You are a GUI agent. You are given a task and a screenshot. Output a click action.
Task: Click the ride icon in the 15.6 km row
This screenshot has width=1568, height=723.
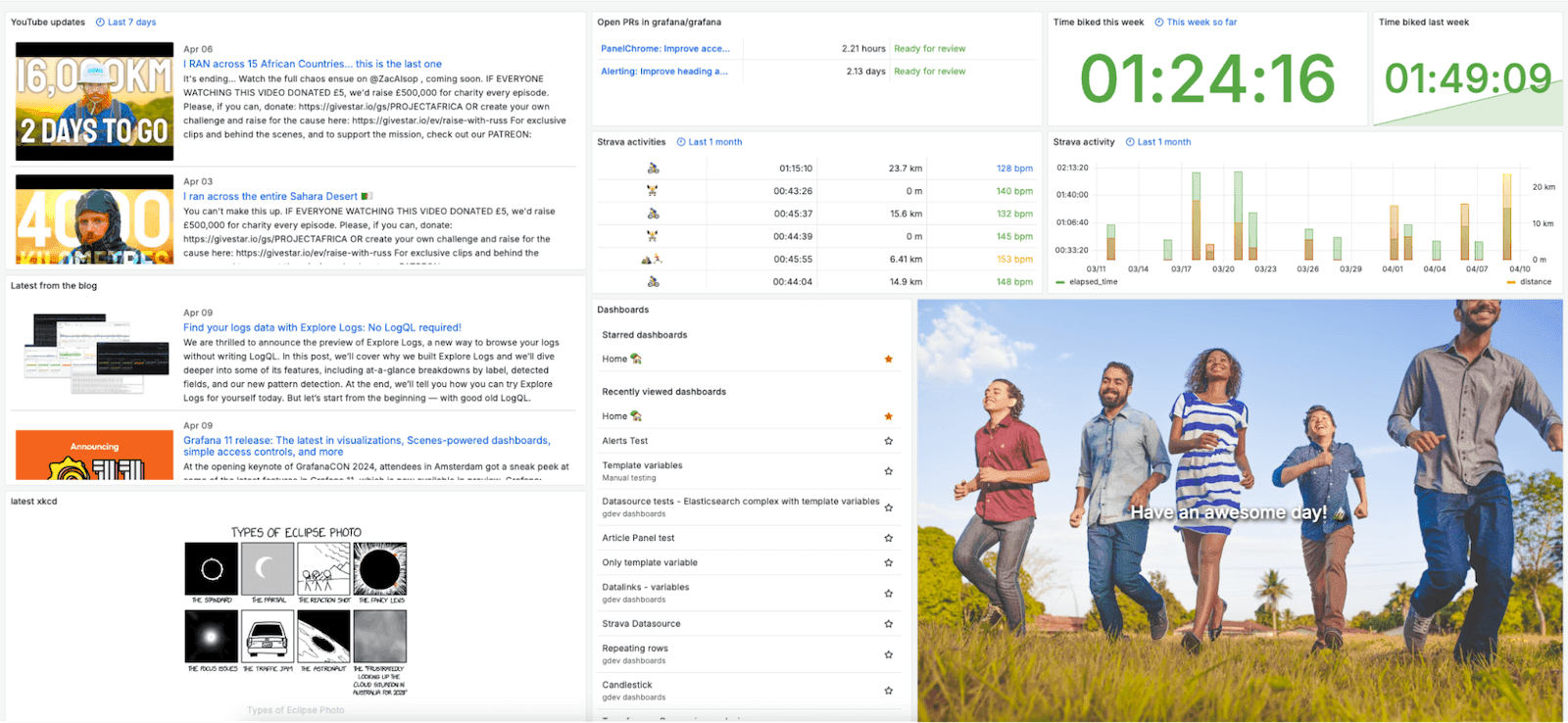(653, 214)
